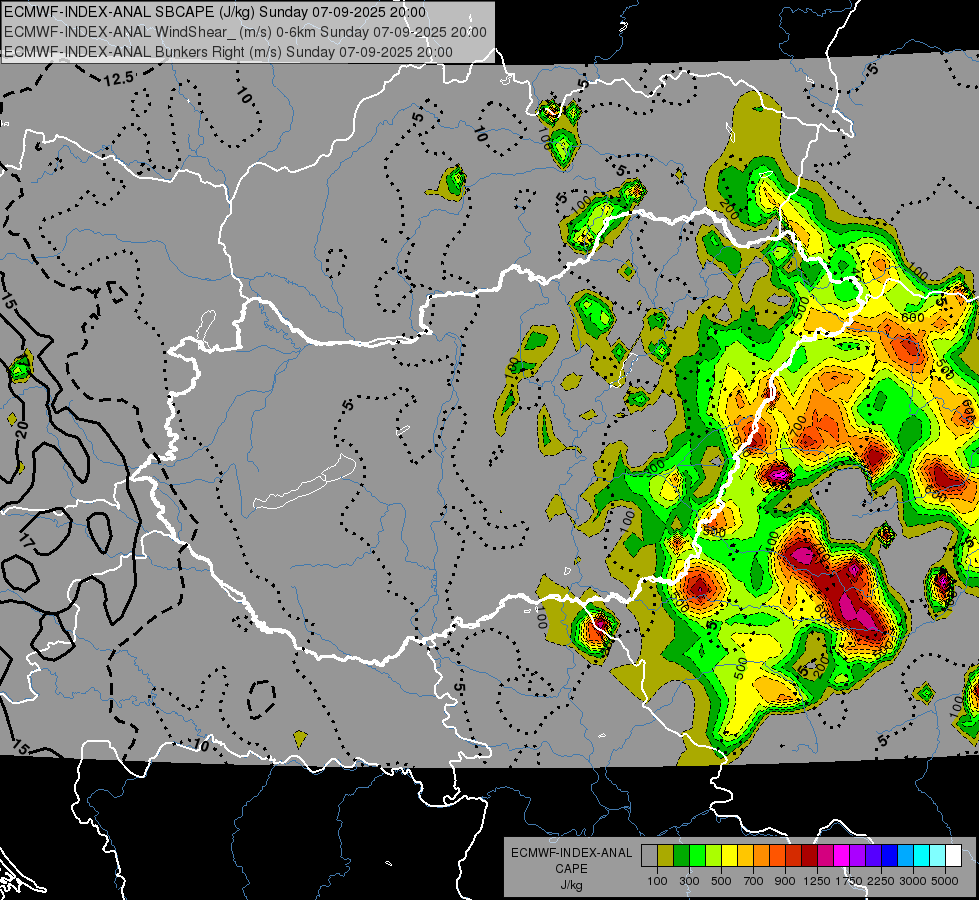Click the 5000 tick label in the legend
The width and height of the screenshot is (979, 900).
pyautogui.click(x=945, y=881)
